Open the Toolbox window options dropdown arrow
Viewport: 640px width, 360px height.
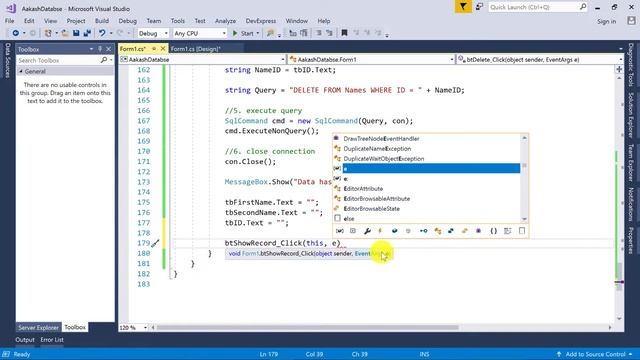(91, 49)
